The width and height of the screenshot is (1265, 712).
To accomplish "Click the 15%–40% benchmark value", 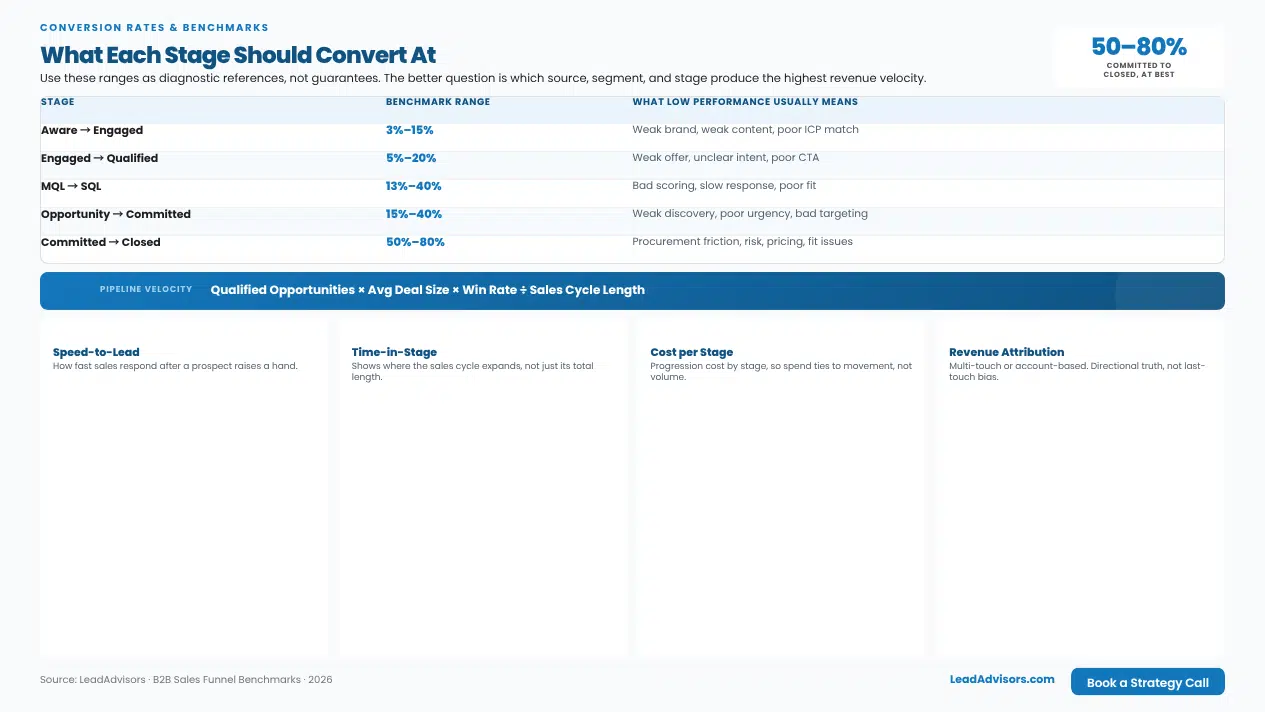I will [x=414, y=214].
